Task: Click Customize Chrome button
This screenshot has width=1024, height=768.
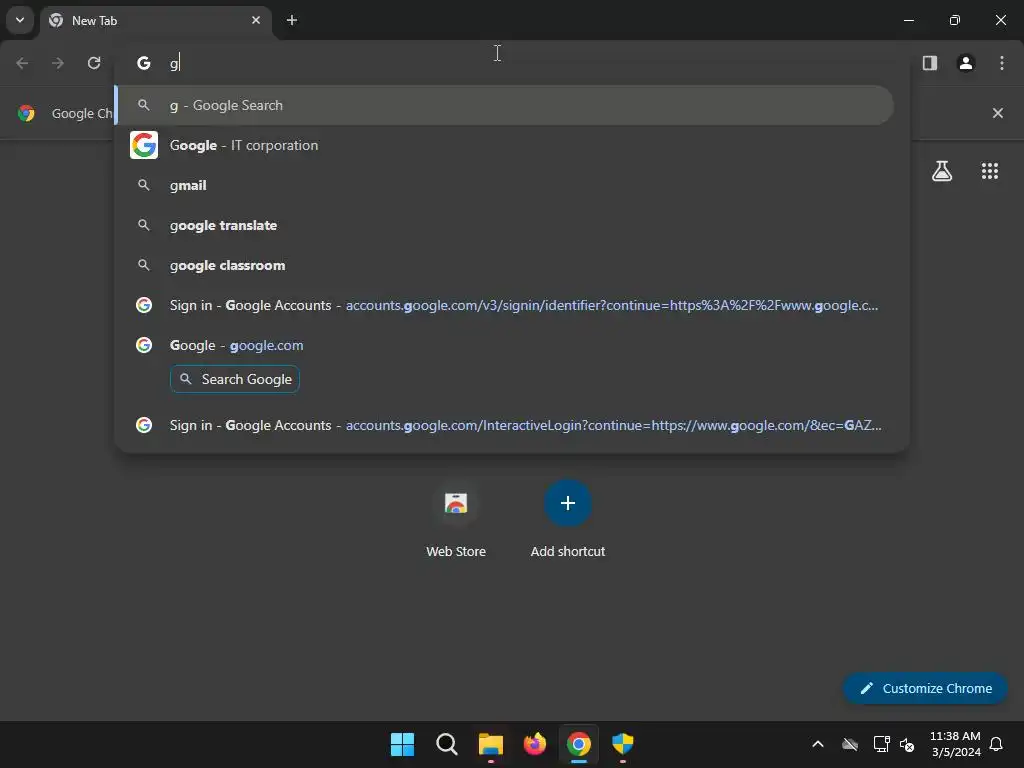Action: point(925,688)
